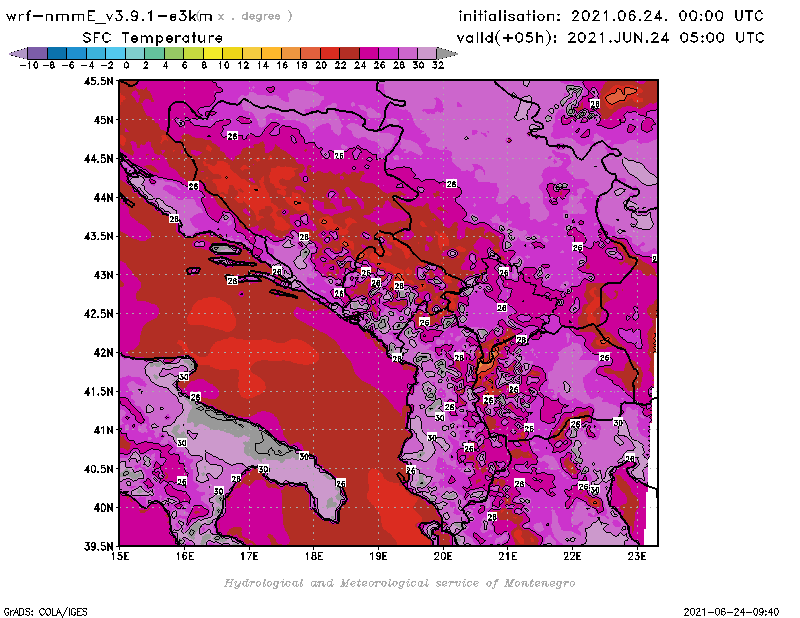
Task: Click the '42N' latitude label
Action: pyautogui.click(x=103, y=353)
